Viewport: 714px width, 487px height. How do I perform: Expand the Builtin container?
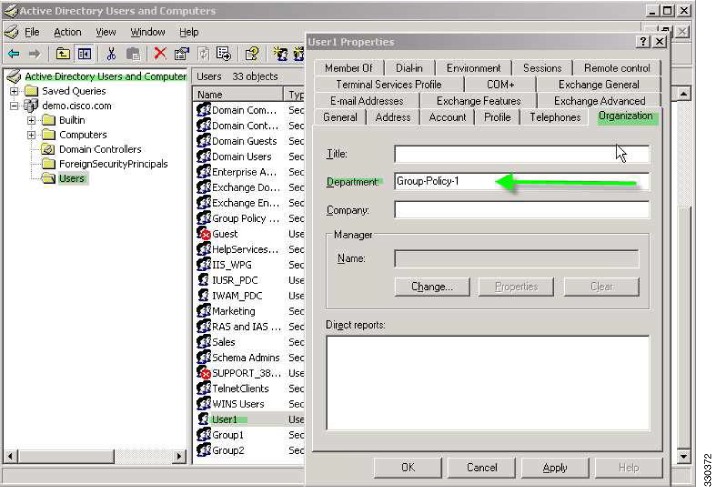[31, 120]
